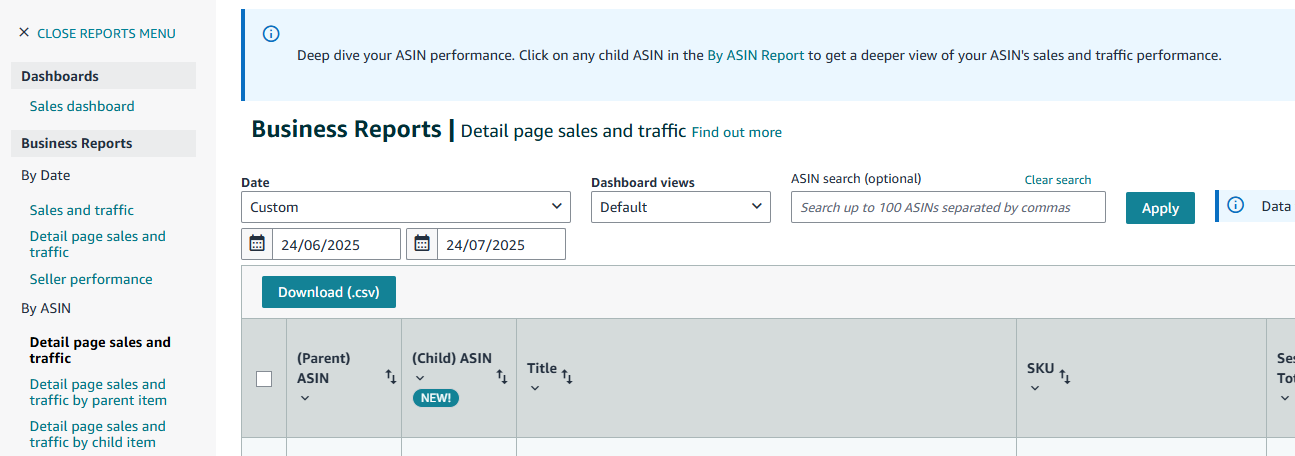Screen dimensions: 1295x456
Task: Expand the SKU column chevron
Action: (1035, 388)
